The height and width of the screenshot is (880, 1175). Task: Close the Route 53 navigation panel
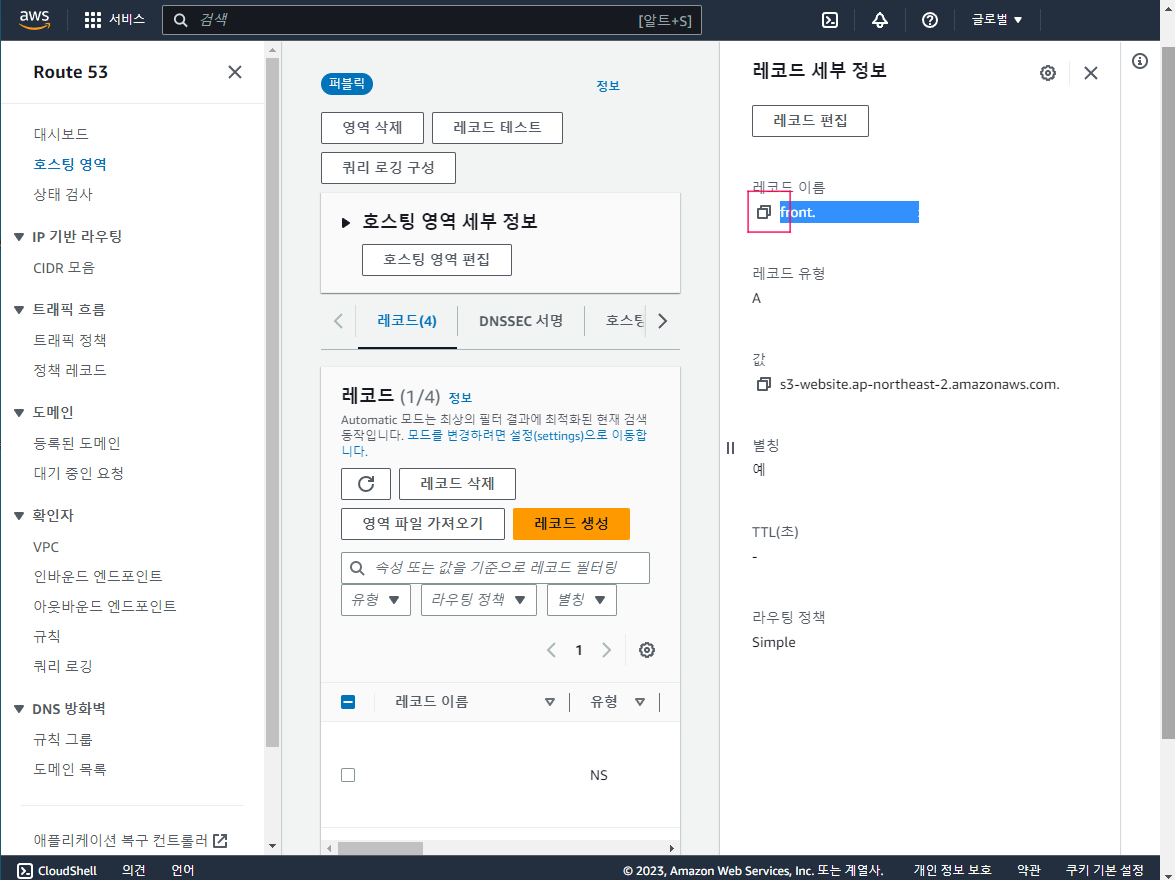click(x=235, y=72)
